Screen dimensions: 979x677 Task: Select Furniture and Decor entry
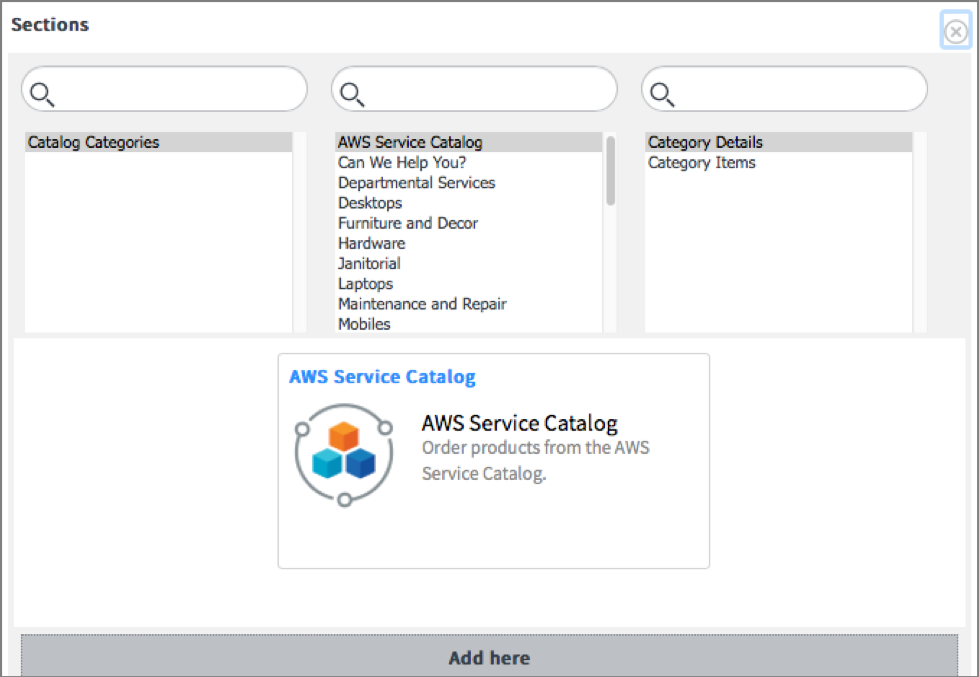[x=468, y=223]
